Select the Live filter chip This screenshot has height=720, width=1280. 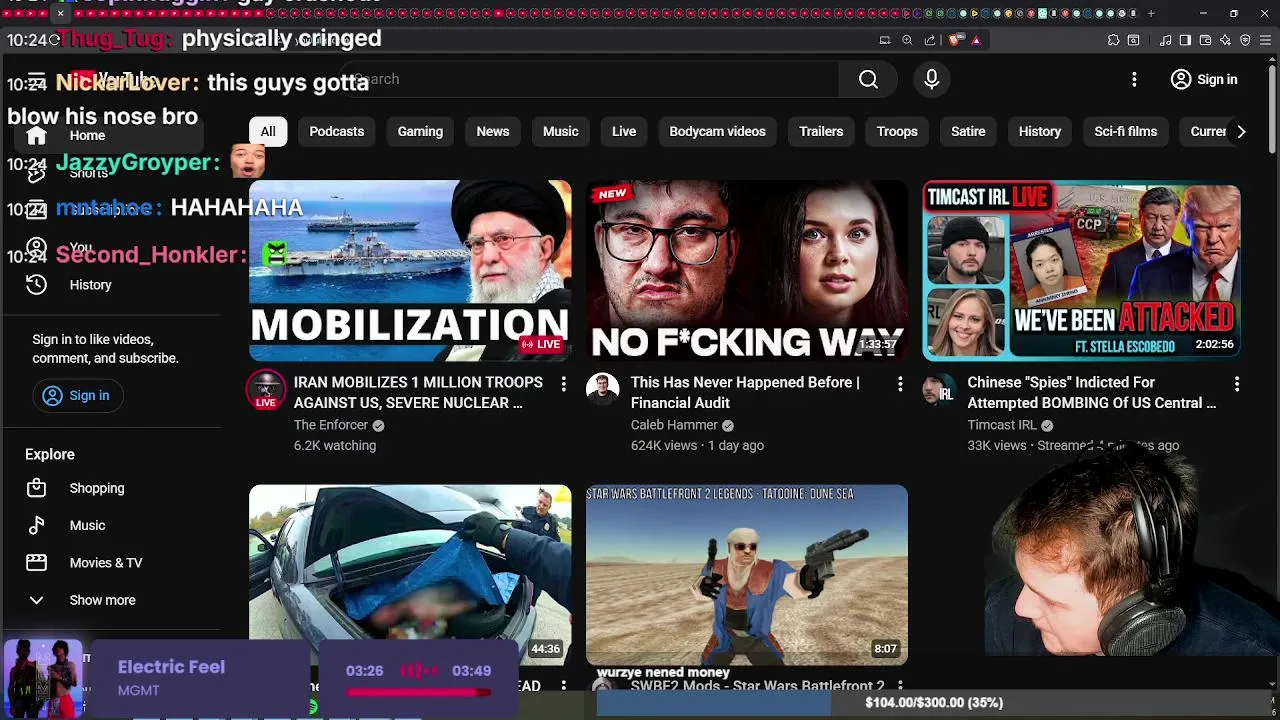(x=624, y=132)
